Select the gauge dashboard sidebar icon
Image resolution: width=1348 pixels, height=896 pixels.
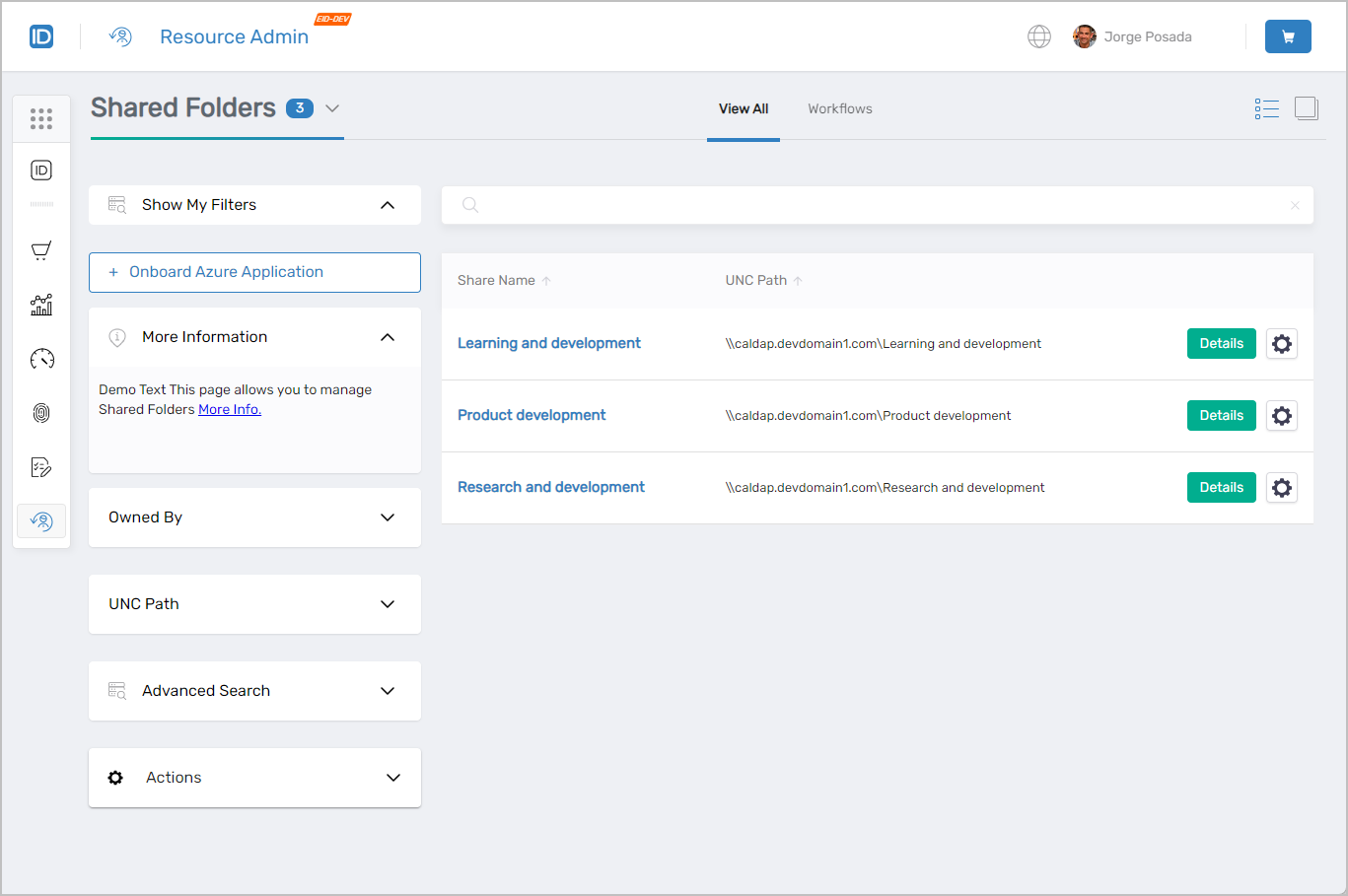(x=40, y=359)
